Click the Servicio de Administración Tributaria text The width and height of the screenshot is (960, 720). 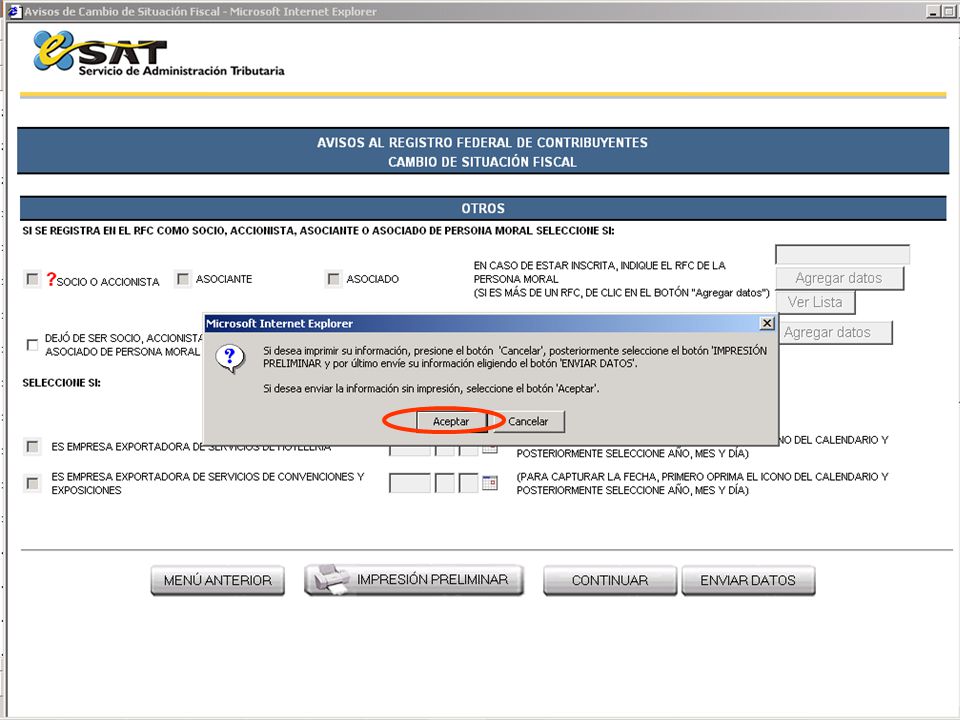click(181, 71)
